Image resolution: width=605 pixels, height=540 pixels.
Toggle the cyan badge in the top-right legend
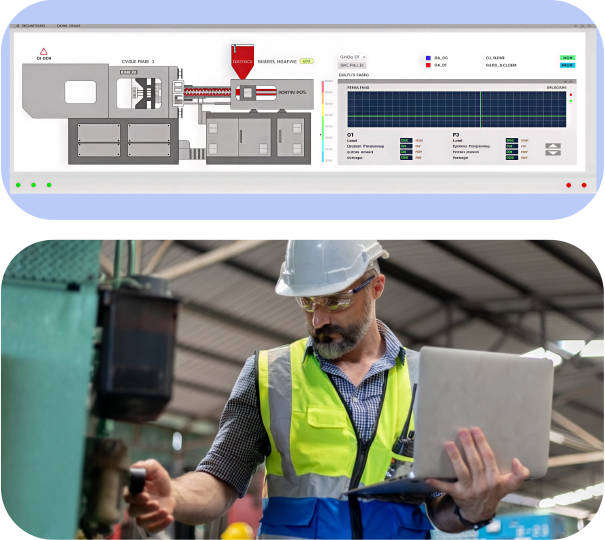tap(567, 65)
